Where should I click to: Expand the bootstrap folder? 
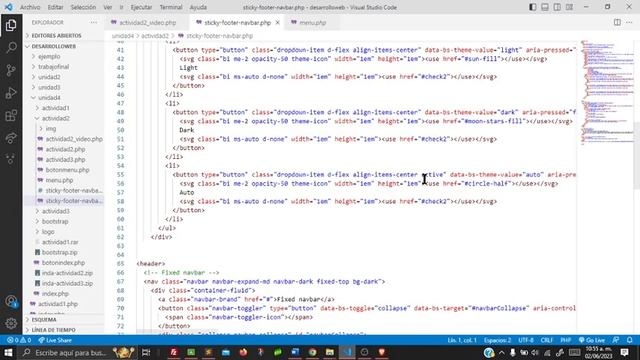(55, 221)
